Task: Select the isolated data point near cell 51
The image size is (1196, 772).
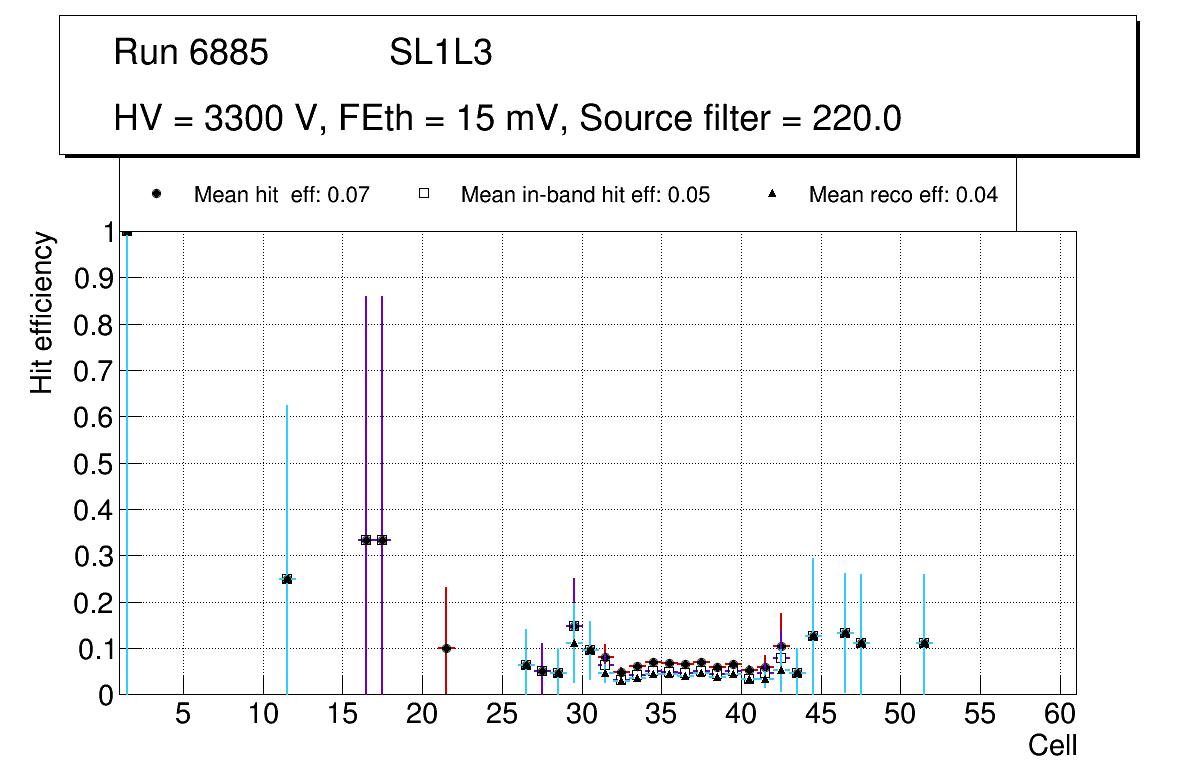Action: [924, 643]
